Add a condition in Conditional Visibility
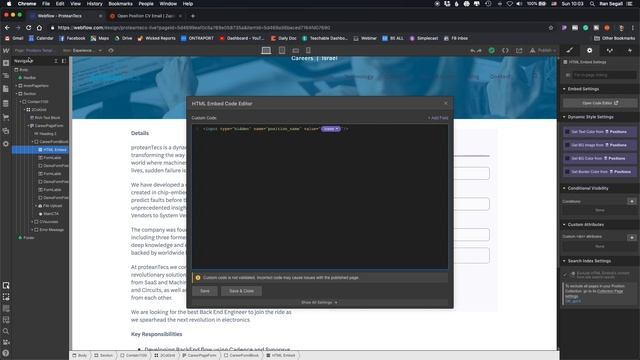Screen dimensions: 640x360 click(631, 201)
